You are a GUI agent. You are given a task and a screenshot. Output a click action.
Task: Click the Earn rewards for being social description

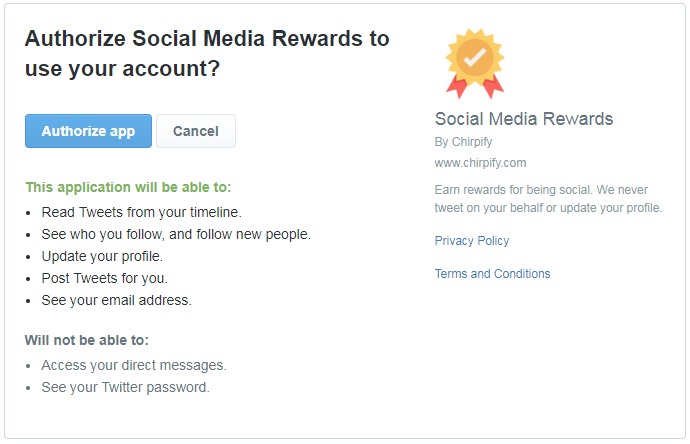(x=548, y=198)
